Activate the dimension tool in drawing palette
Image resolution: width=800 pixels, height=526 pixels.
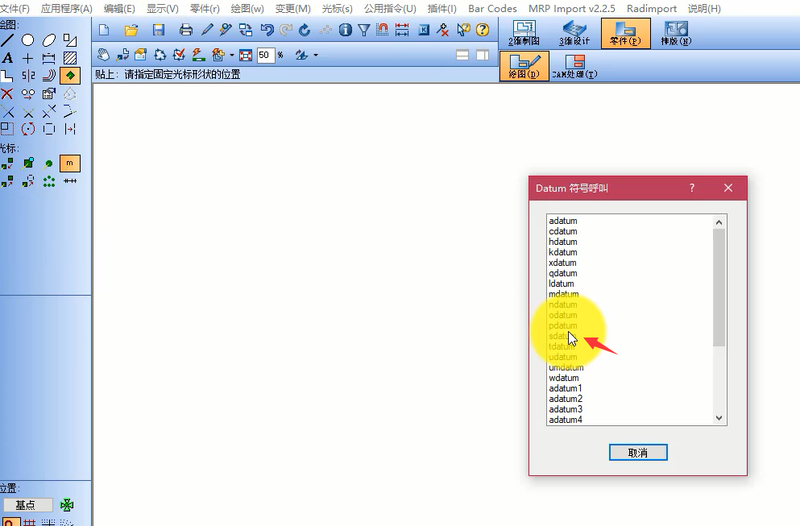tap(49, 58)
